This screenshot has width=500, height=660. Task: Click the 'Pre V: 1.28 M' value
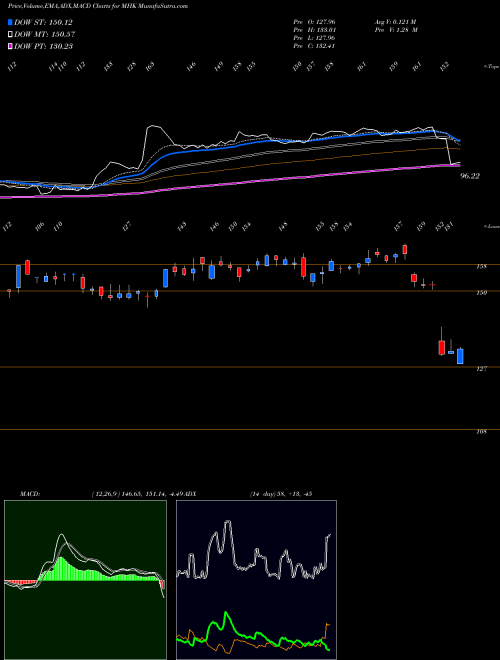tap(396, 30)
